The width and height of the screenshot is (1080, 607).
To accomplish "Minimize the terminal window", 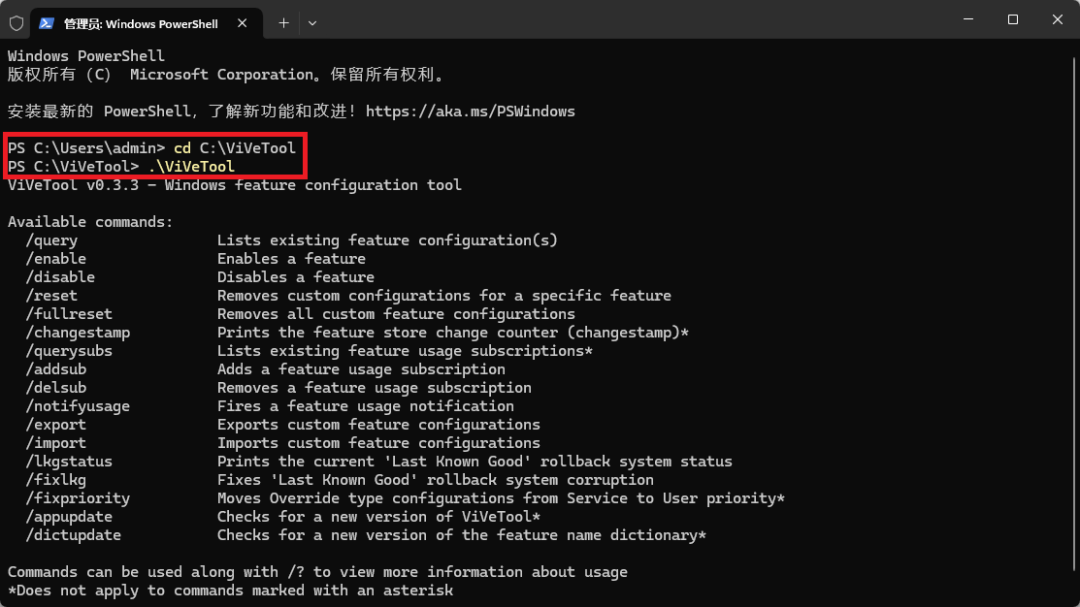I will click(967, 19).
